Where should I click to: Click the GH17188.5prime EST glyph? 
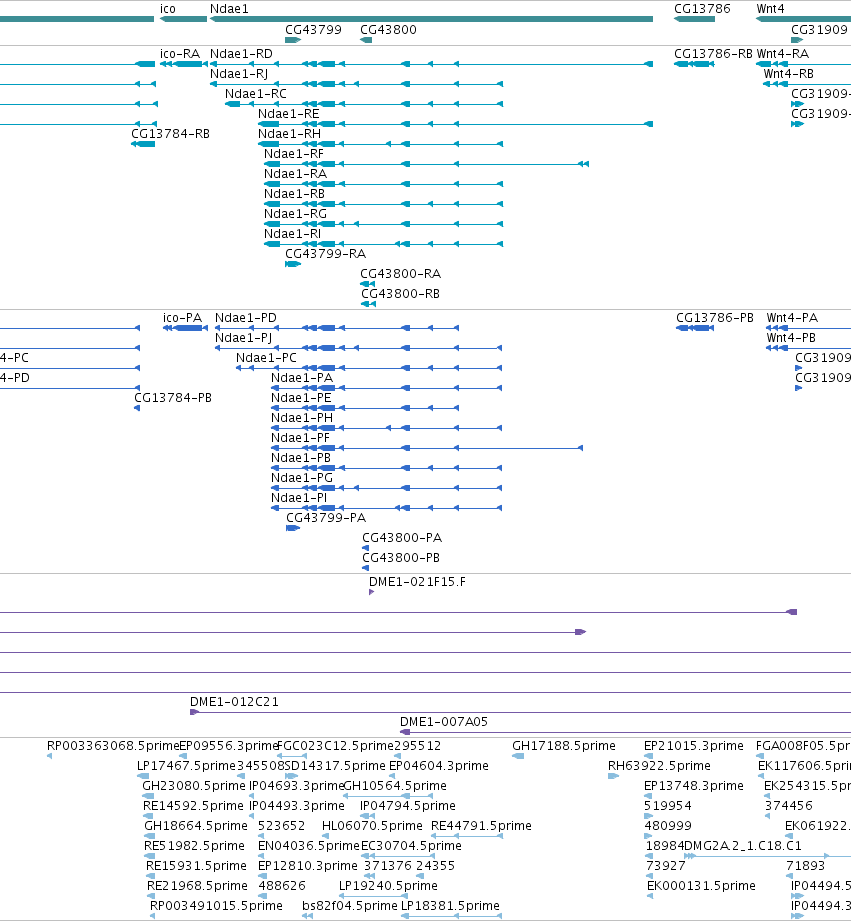point(518,756)
